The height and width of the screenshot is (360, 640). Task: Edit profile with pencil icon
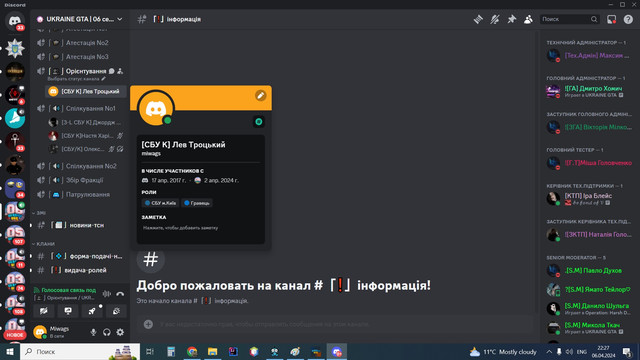point(260,96)
